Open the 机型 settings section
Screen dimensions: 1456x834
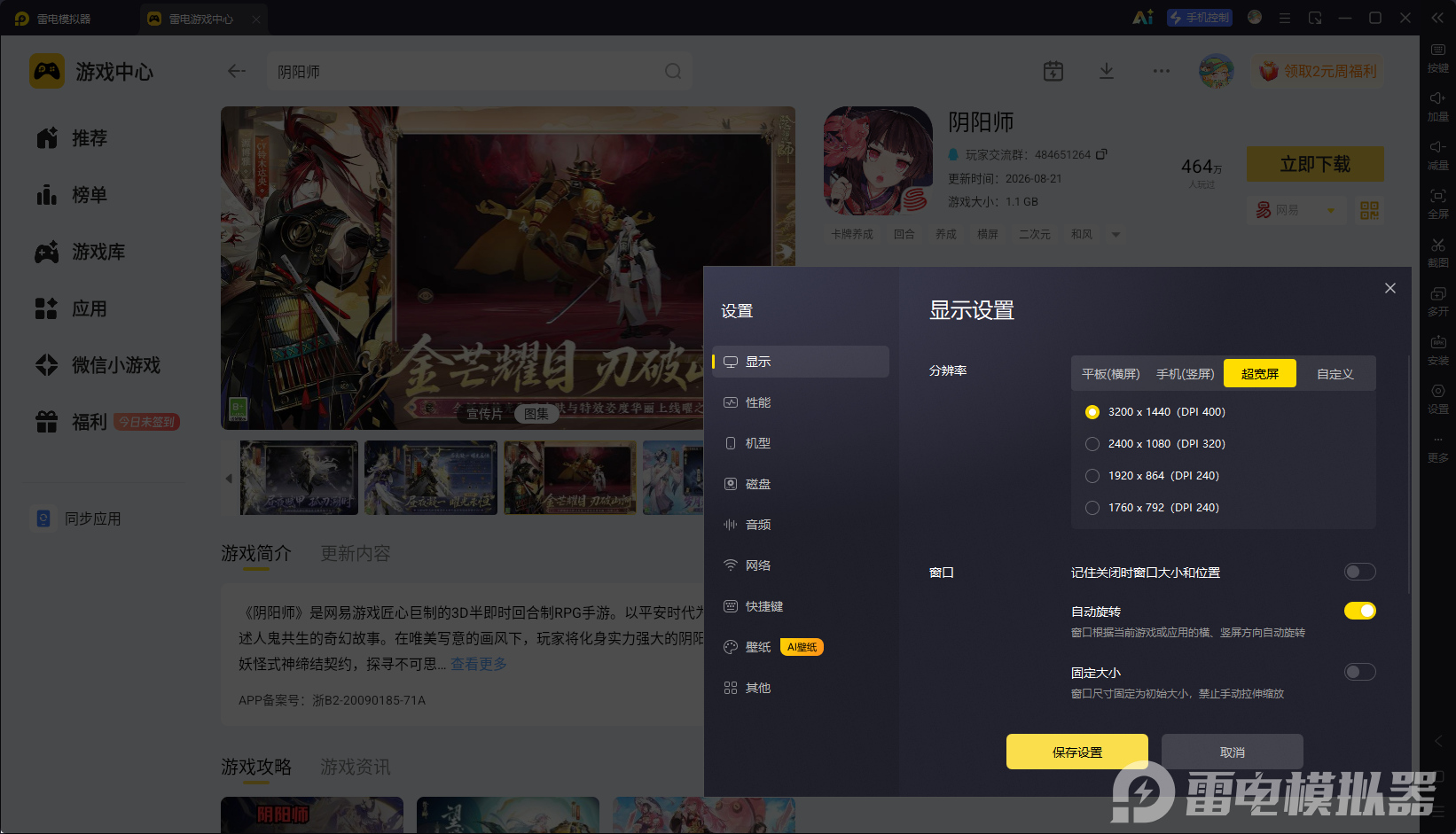coord(801,443)
